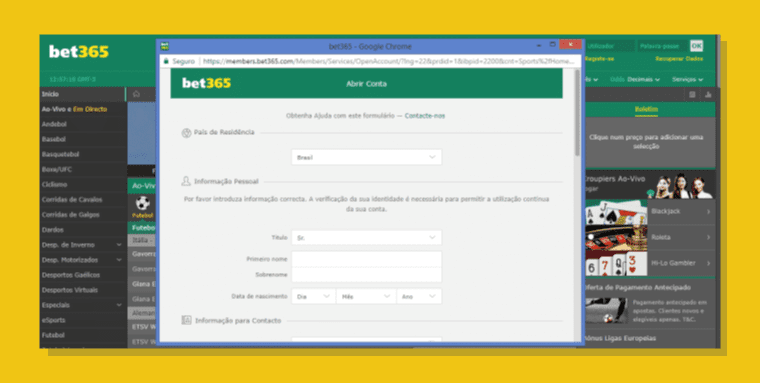Click the home icon in the background bet365 page
Image resolution: width=760 pixels, height=383 pixels.
137,94
